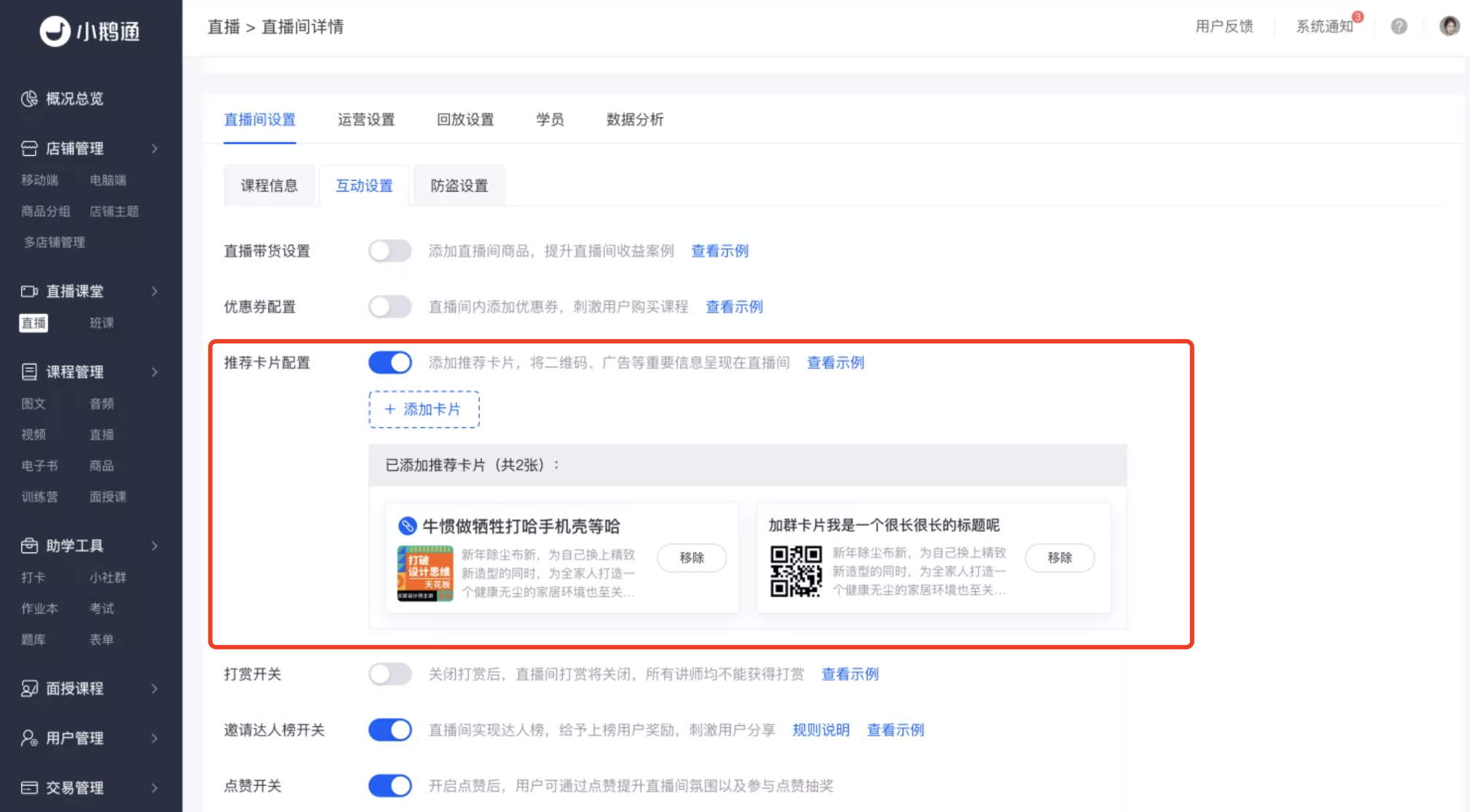Switch to the 直播间设置 tab
Screen dimensions: 1470x812
[260, 120]
